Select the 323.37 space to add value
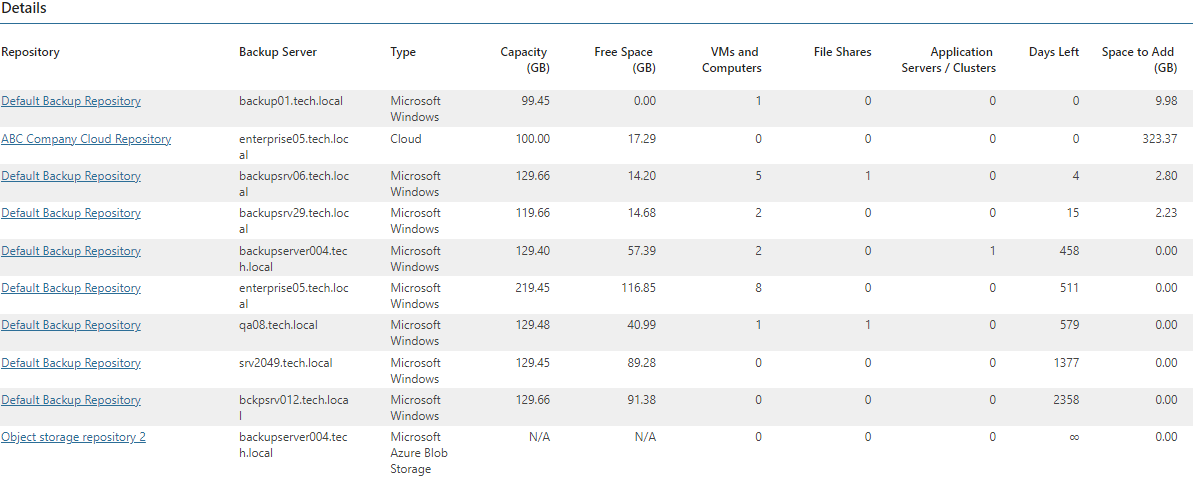This screenshot has width=1196, height=477. 1159,139
